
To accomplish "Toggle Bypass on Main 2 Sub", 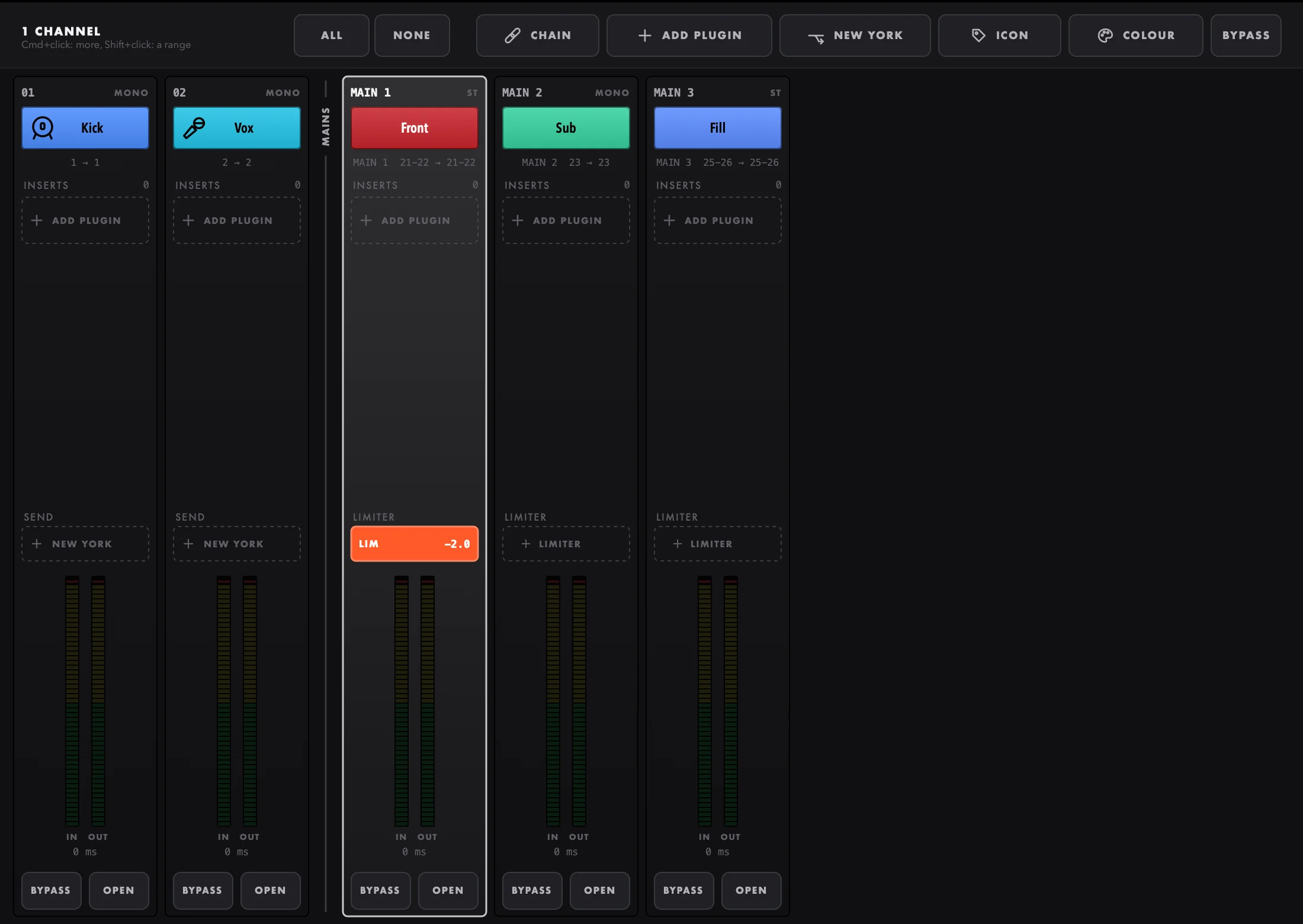I will coord(532,890).
